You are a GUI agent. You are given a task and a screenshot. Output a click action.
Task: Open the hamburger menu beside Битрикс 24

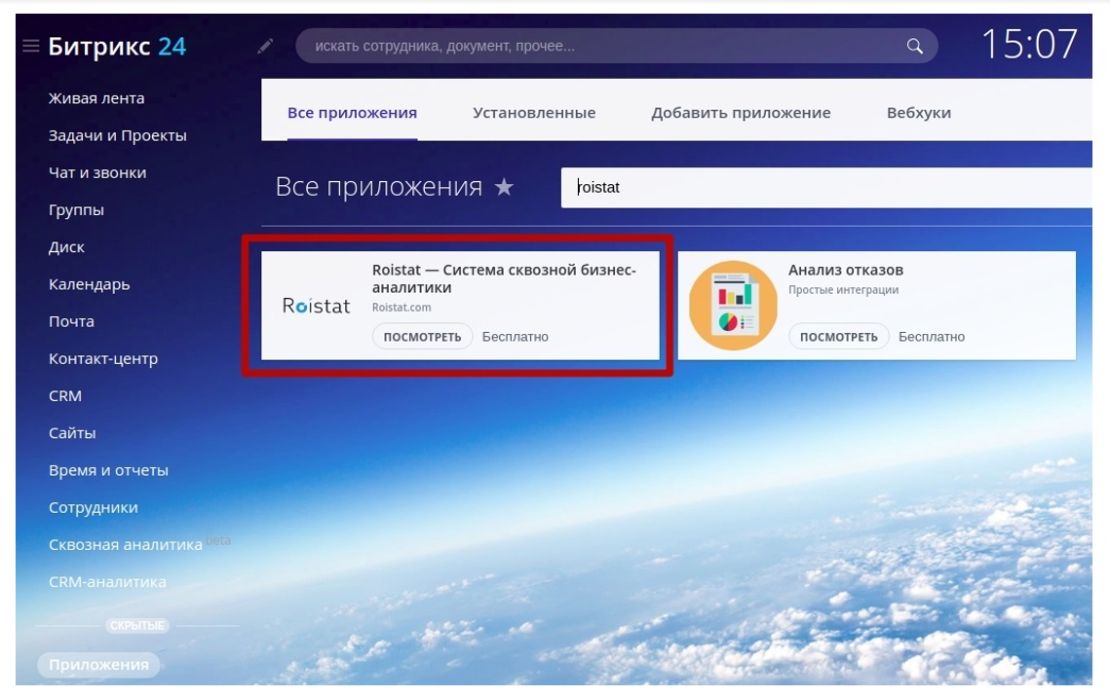(x=30, y=47)
